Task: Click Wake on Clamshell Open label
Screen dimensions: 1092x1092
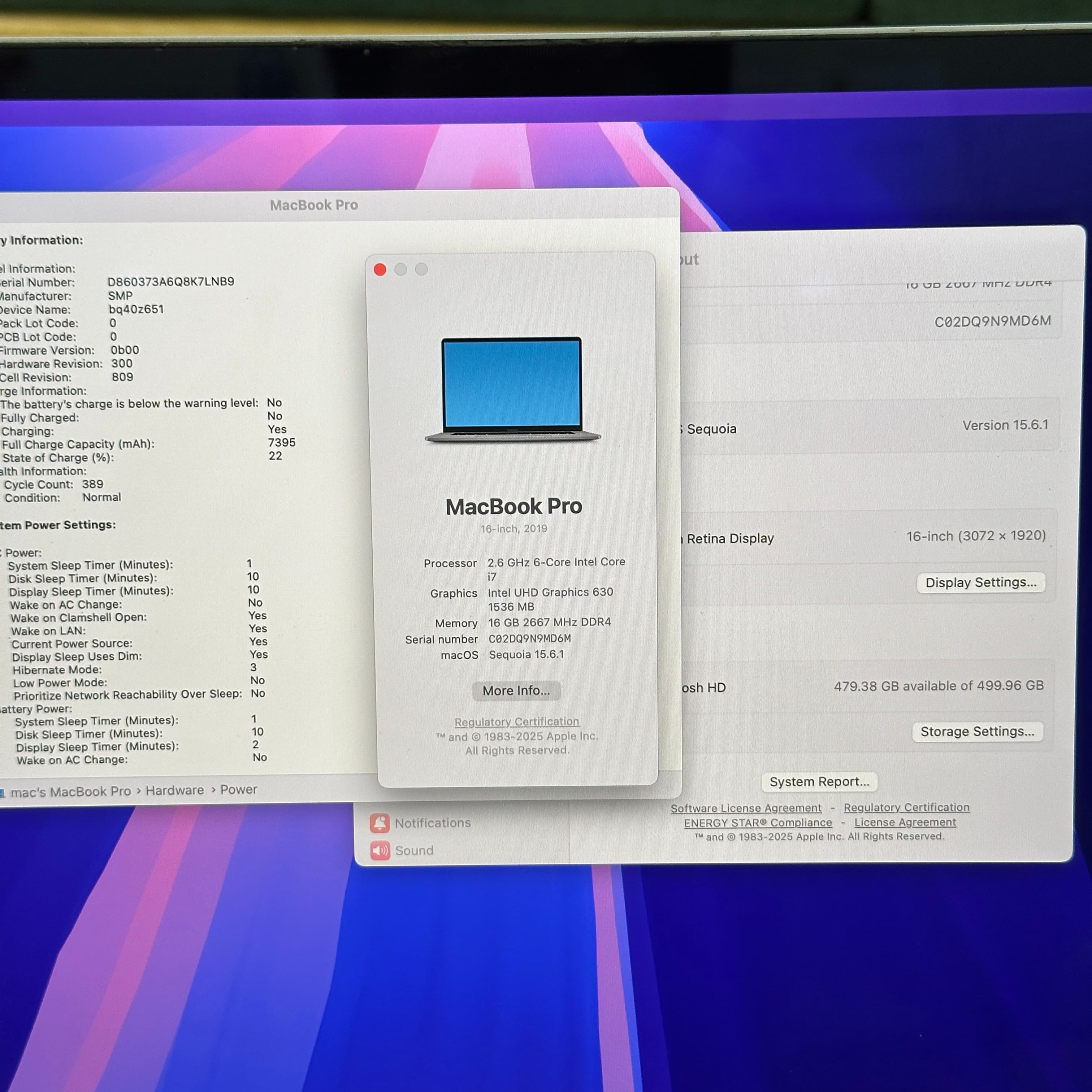Action: point(79,618)
